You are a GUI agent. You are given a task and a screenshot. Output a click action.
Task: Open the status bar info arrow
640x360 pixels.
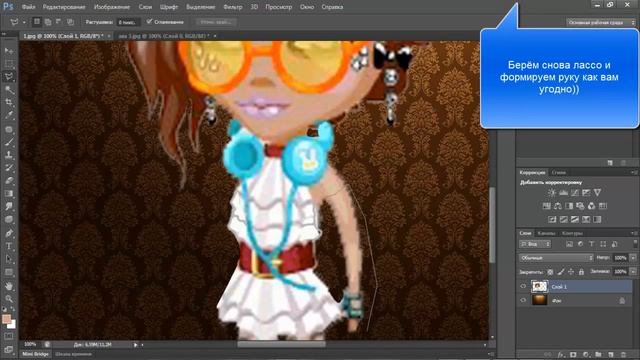pyautogui.click(x=136, y=345)
